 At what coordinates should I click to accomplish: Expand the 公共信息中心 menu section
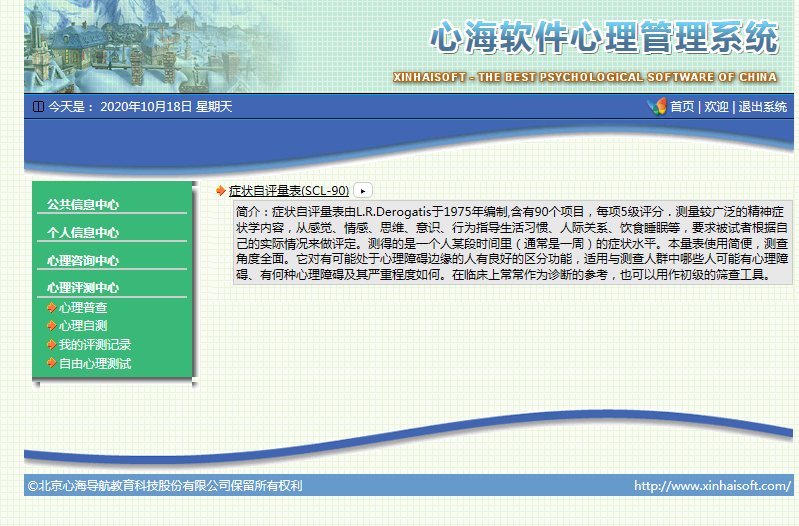83,204
